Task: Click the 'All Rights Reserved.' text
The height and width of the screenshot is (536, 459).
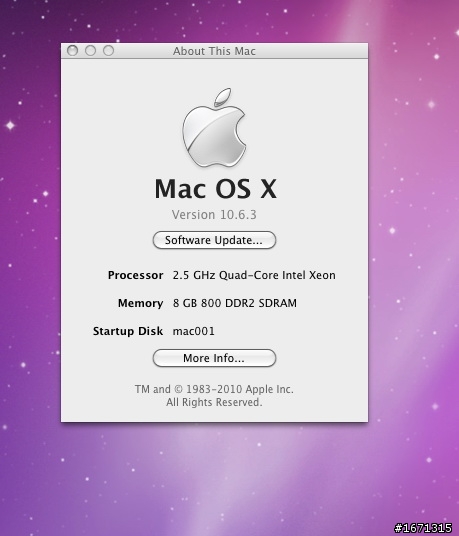Action: coord(214,402)
